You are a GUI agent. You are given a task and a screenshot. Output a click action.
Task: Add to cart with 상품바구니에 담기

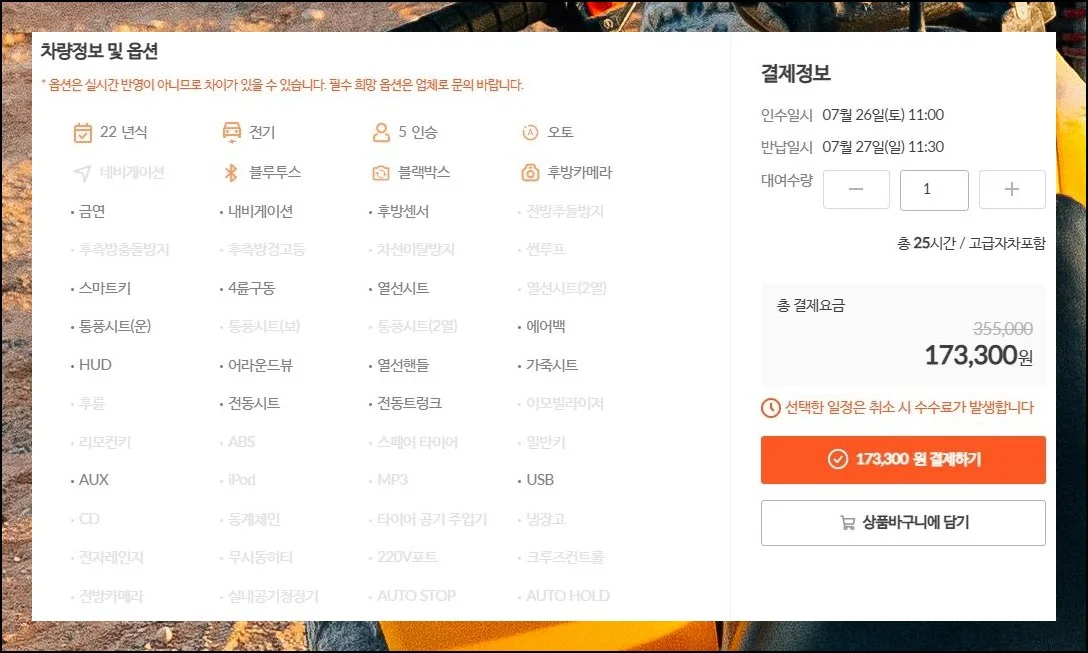[903, 523]
